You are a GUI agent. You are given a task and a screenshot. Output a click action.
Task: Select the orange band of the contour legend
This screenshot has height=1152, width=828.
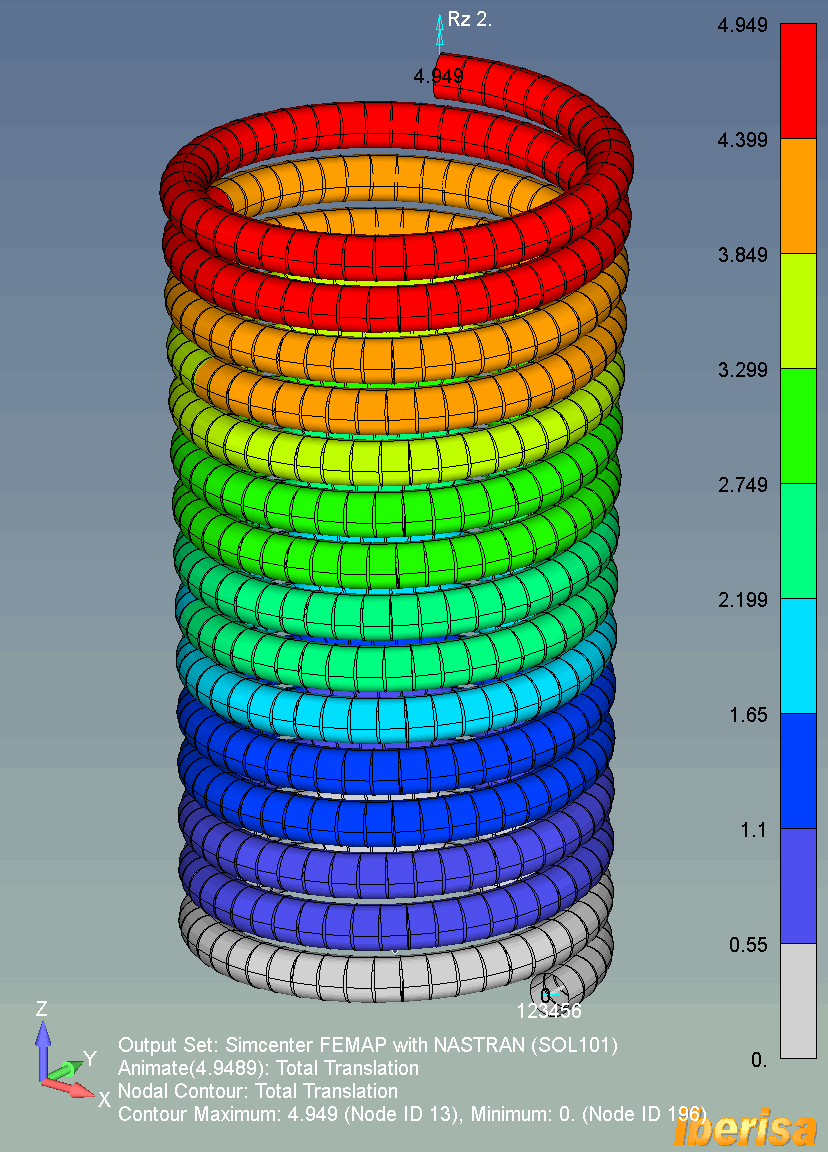[798, 195]
